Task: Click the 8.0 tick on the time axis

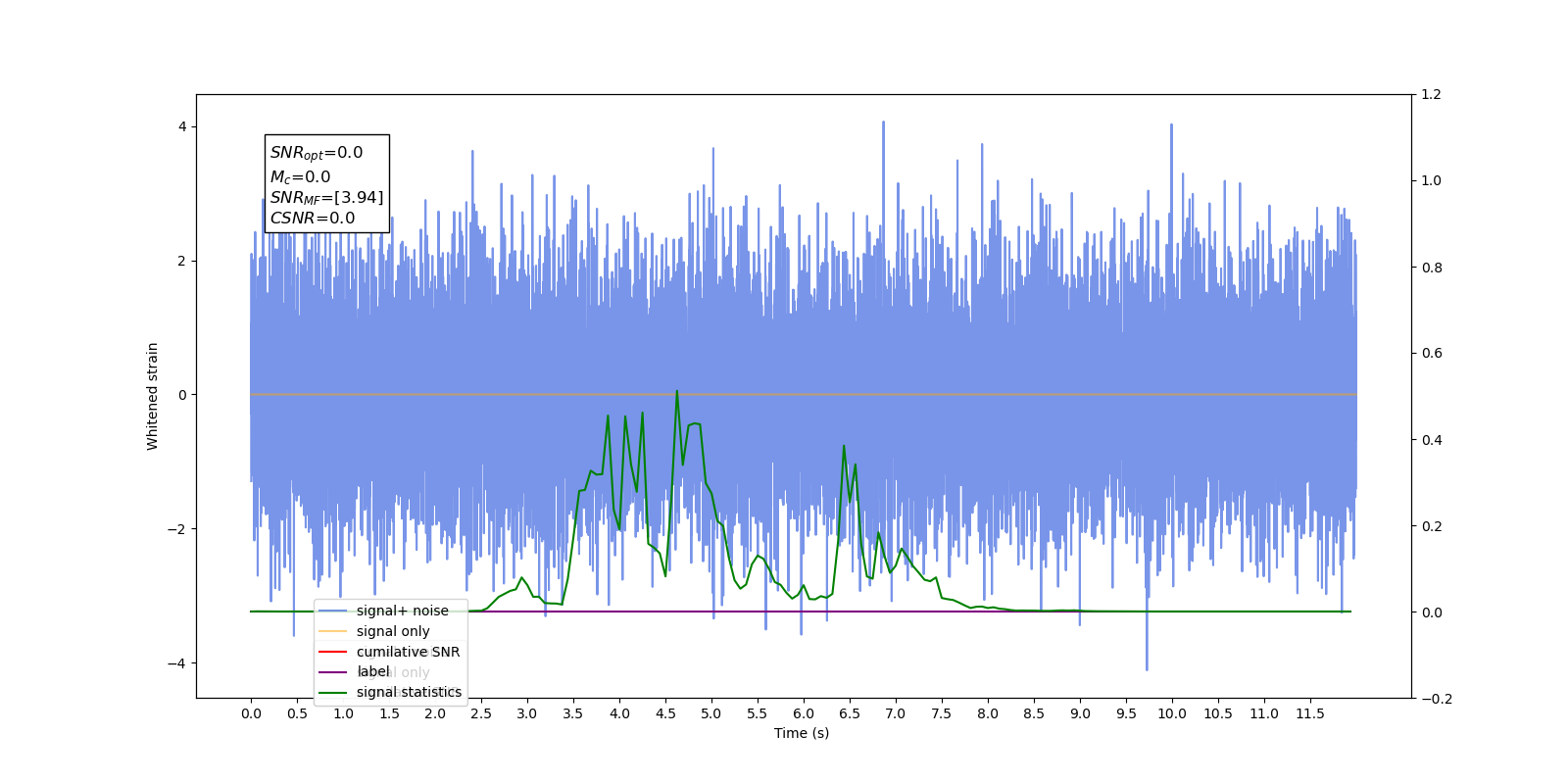Action: point(988,713)
